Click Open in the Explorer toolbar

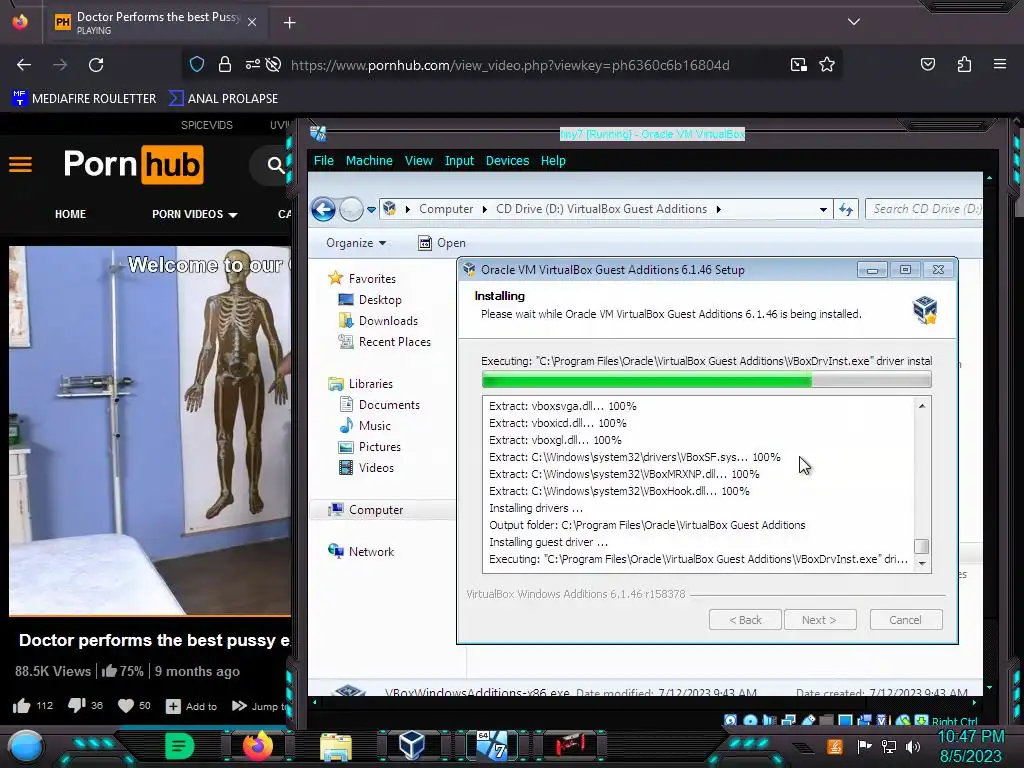[x=442, y=243]
